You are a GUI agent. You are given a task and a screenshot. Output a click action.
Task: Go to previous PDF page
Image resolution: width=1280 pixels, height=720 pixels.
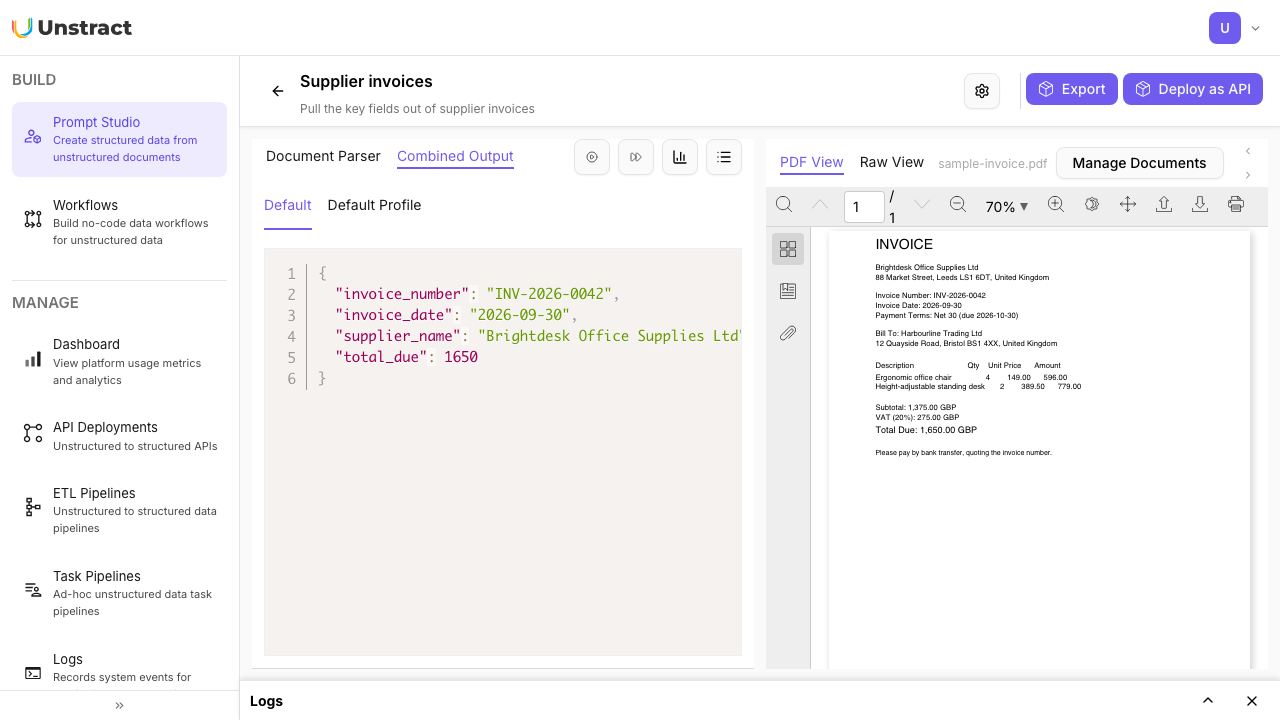[820, 205]
